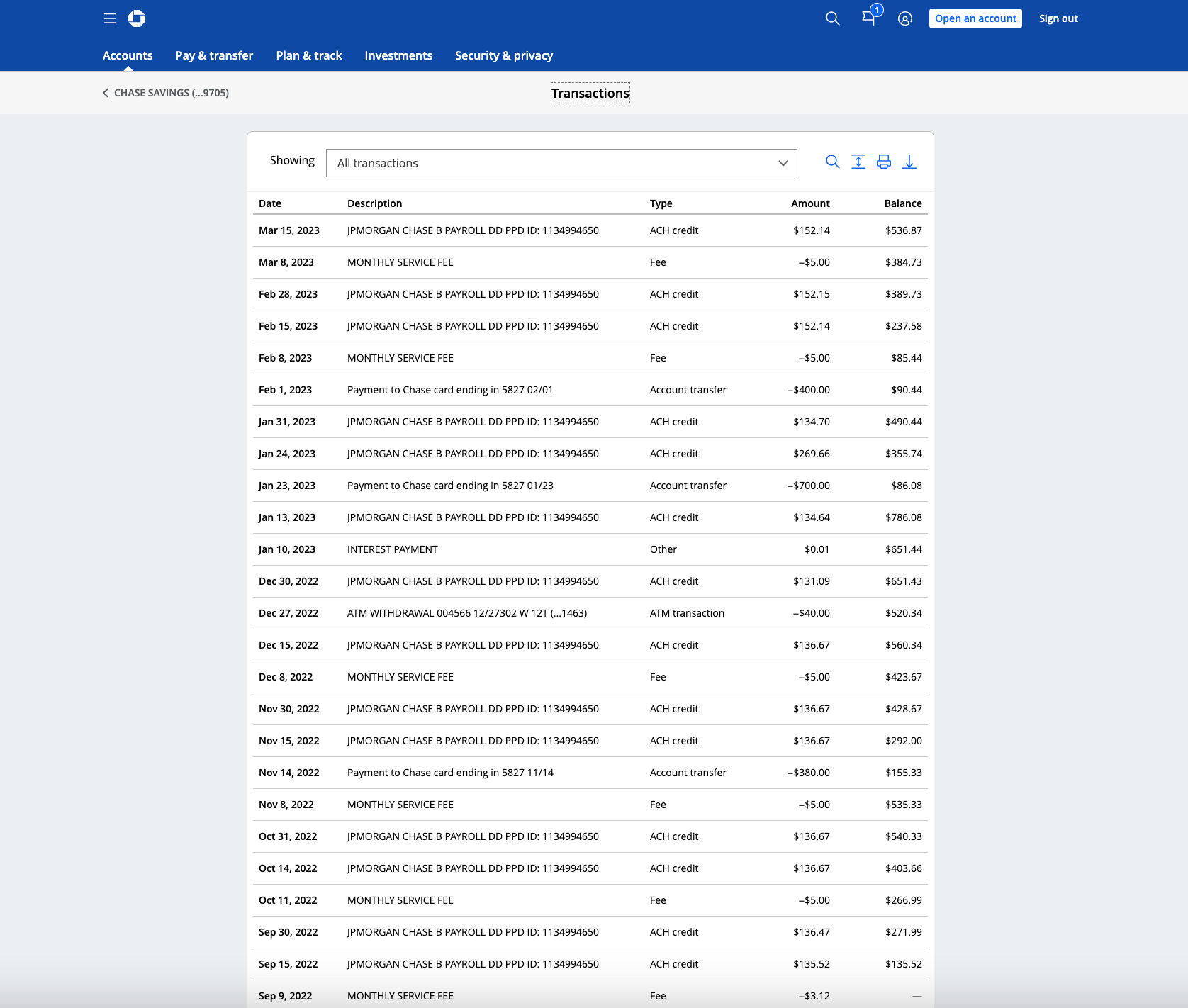Select the Mar 15, 2023 payroll transaction
The height and width of the screenshot is (1008, 1188).
(x=590, y=230)
